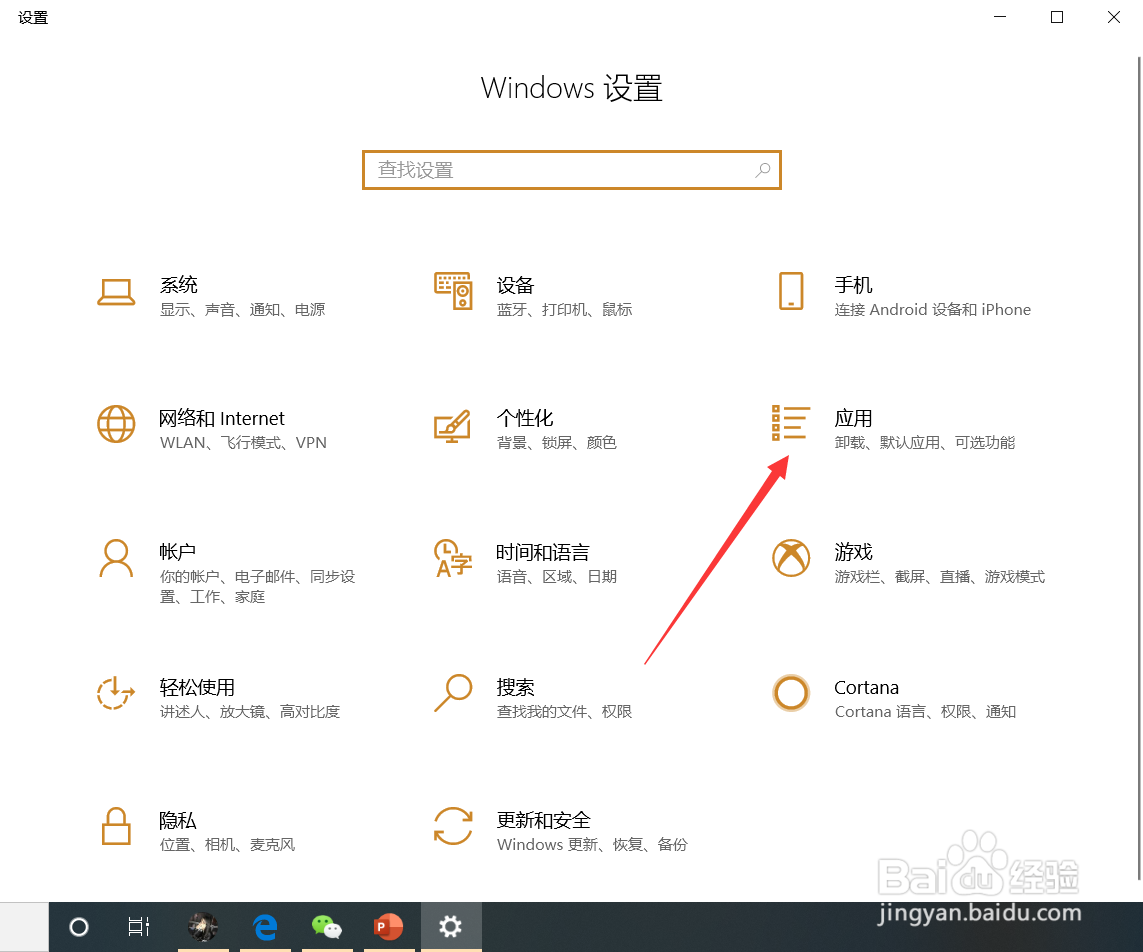Click the text 讲述人、放大镜、高对比度
The height and width of the screenshot is (952, 1143).
point(250,711)
